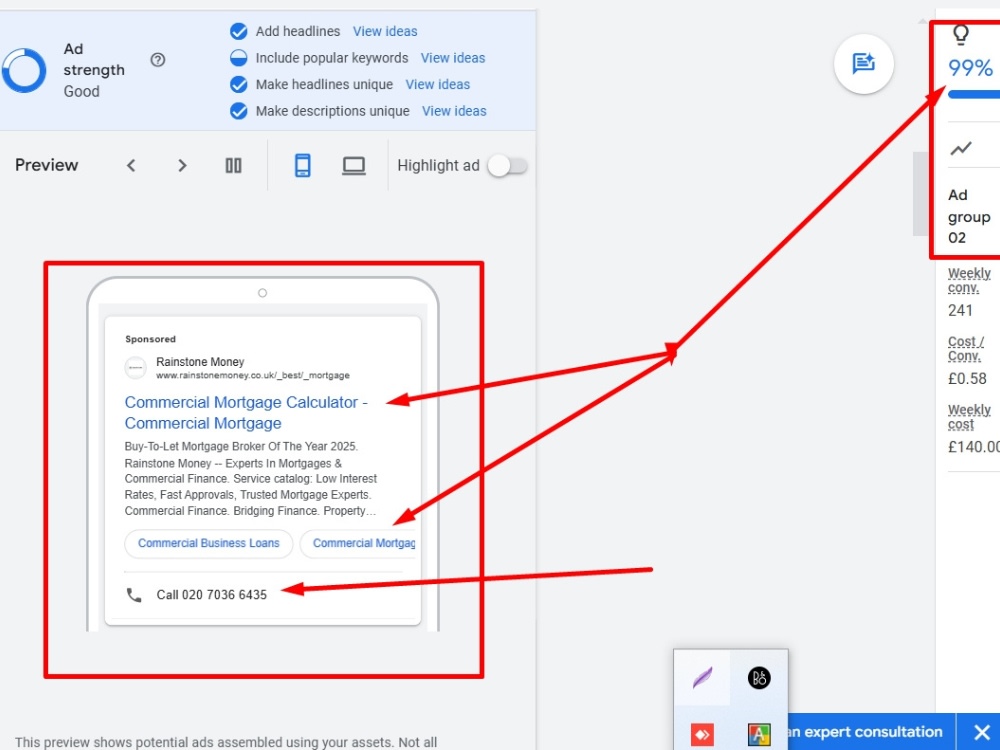Show the next ad preview

(x=182, y=166)
